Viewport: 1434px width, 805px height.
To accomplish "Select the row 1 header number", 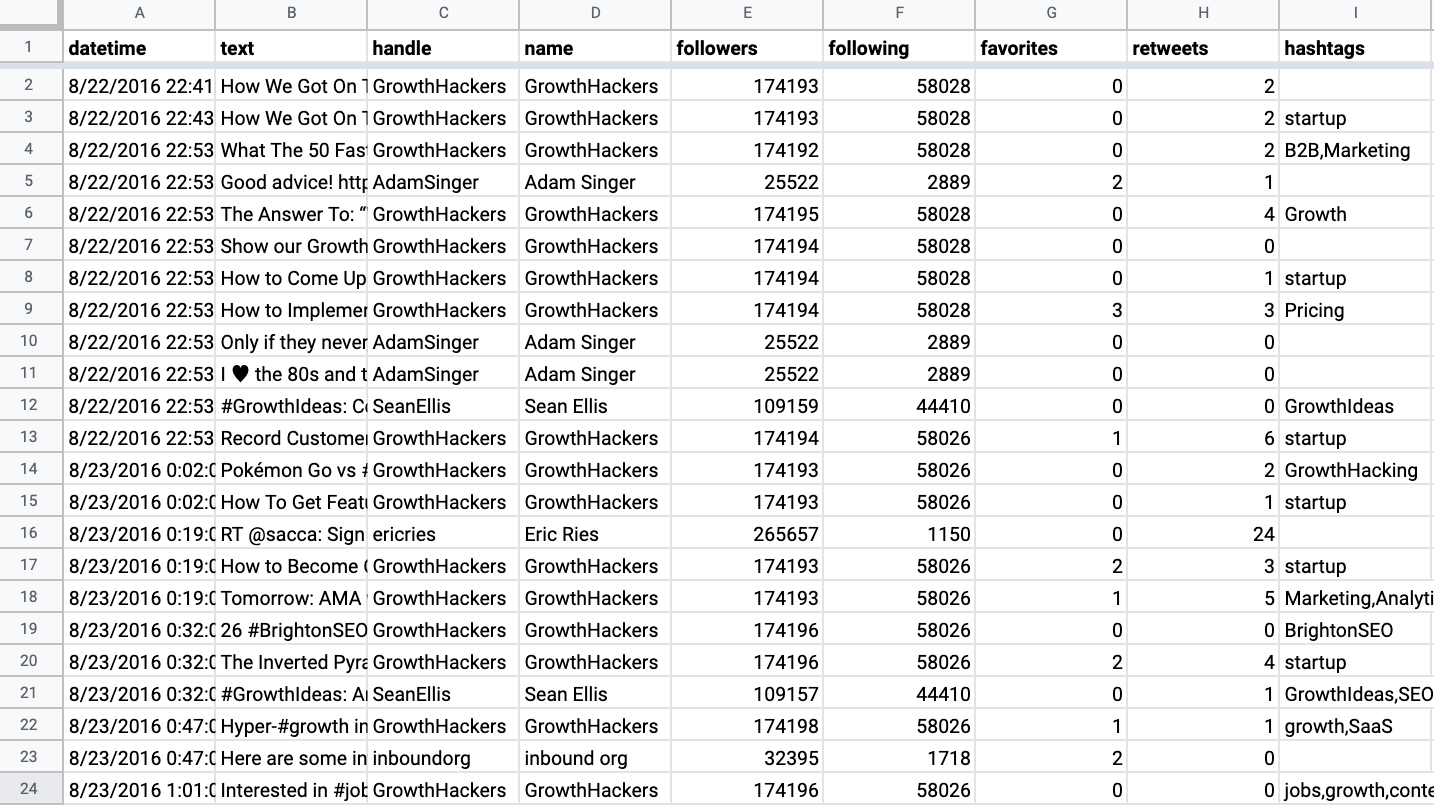I will [29, 47].
